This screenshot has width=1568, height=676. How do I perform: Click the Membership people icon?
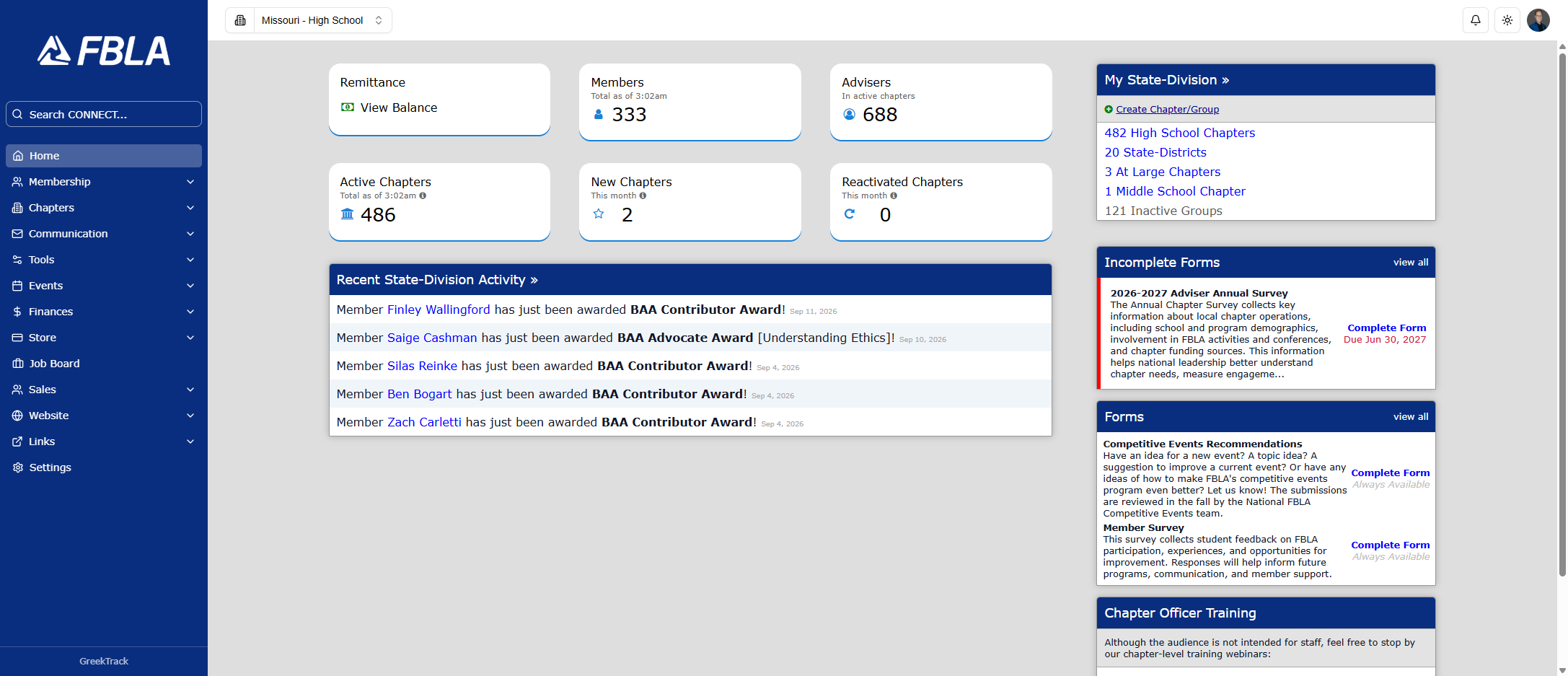[17, 182]
